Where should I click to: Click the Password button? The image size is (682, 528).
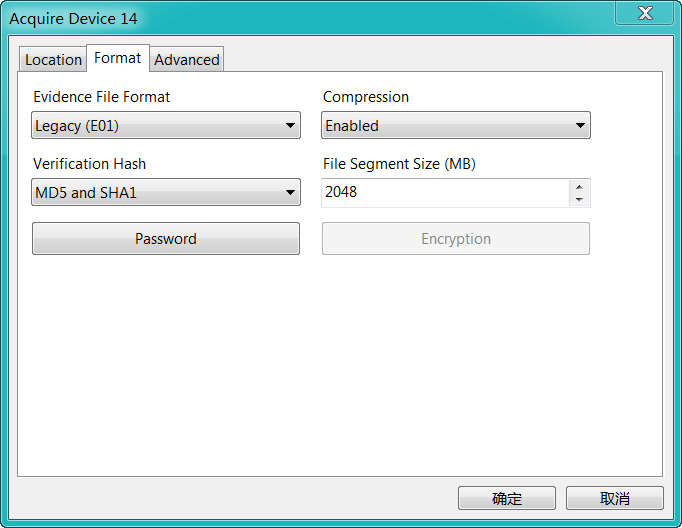point(166,238)
